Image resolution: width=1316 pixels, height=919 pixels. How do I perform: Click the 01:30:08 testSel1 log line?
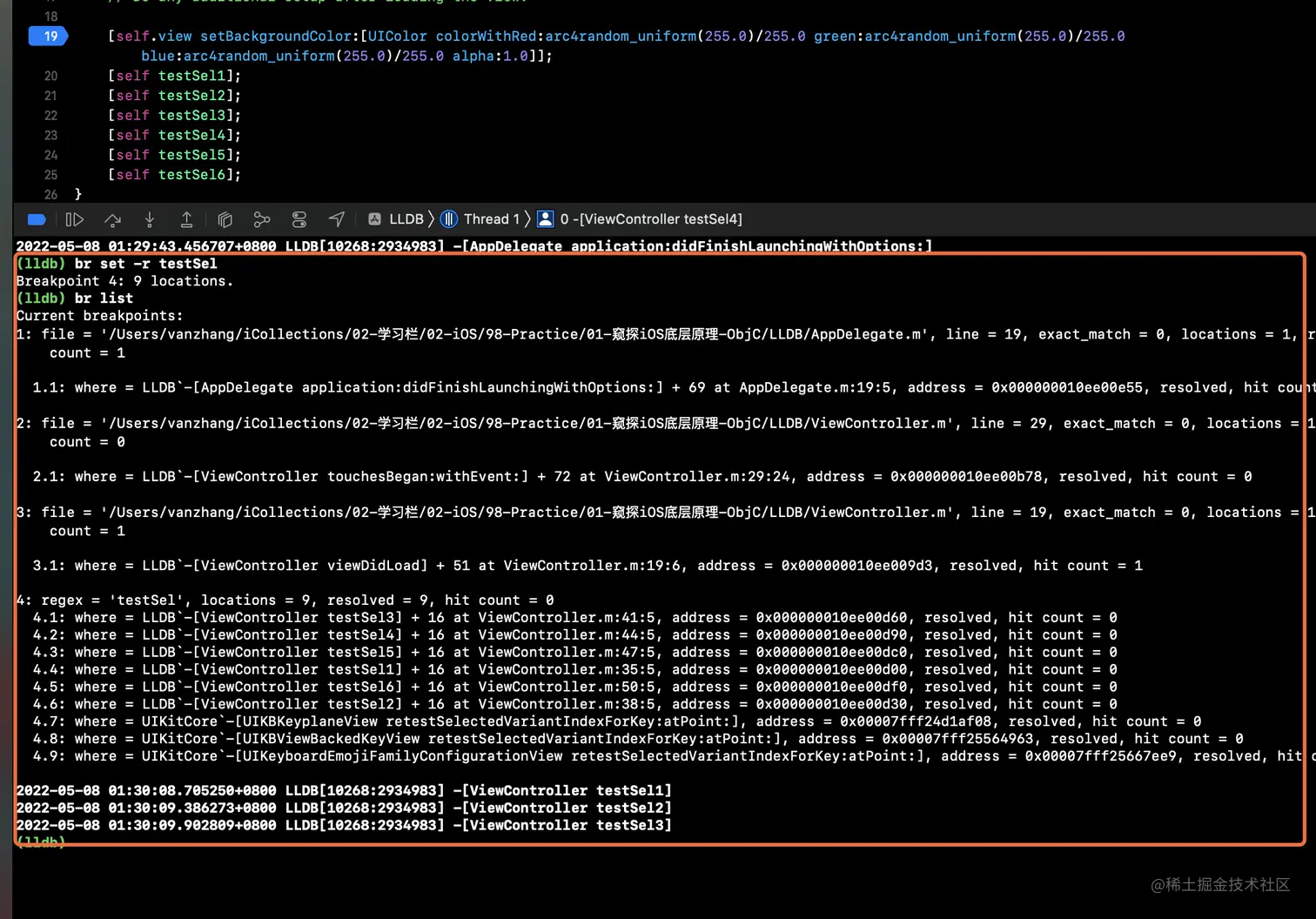point(344,791)
